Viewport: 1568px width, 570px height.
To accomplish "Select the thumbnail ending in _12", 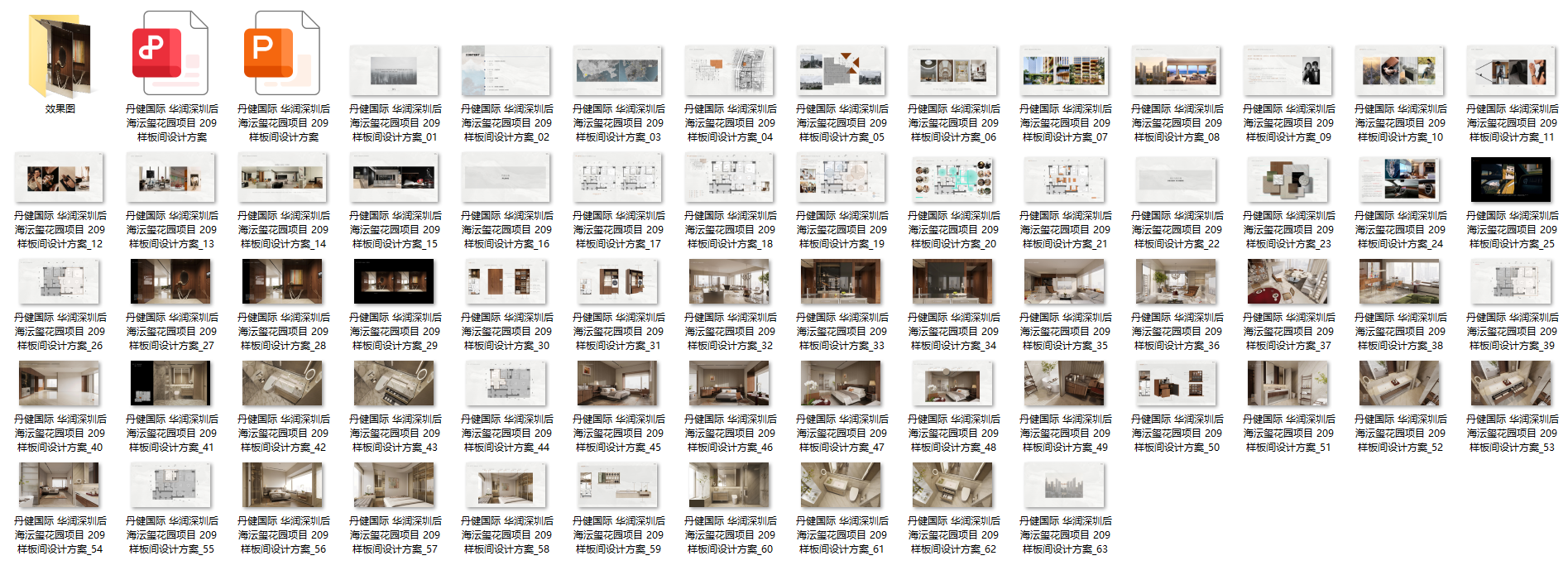I will 59,178.
